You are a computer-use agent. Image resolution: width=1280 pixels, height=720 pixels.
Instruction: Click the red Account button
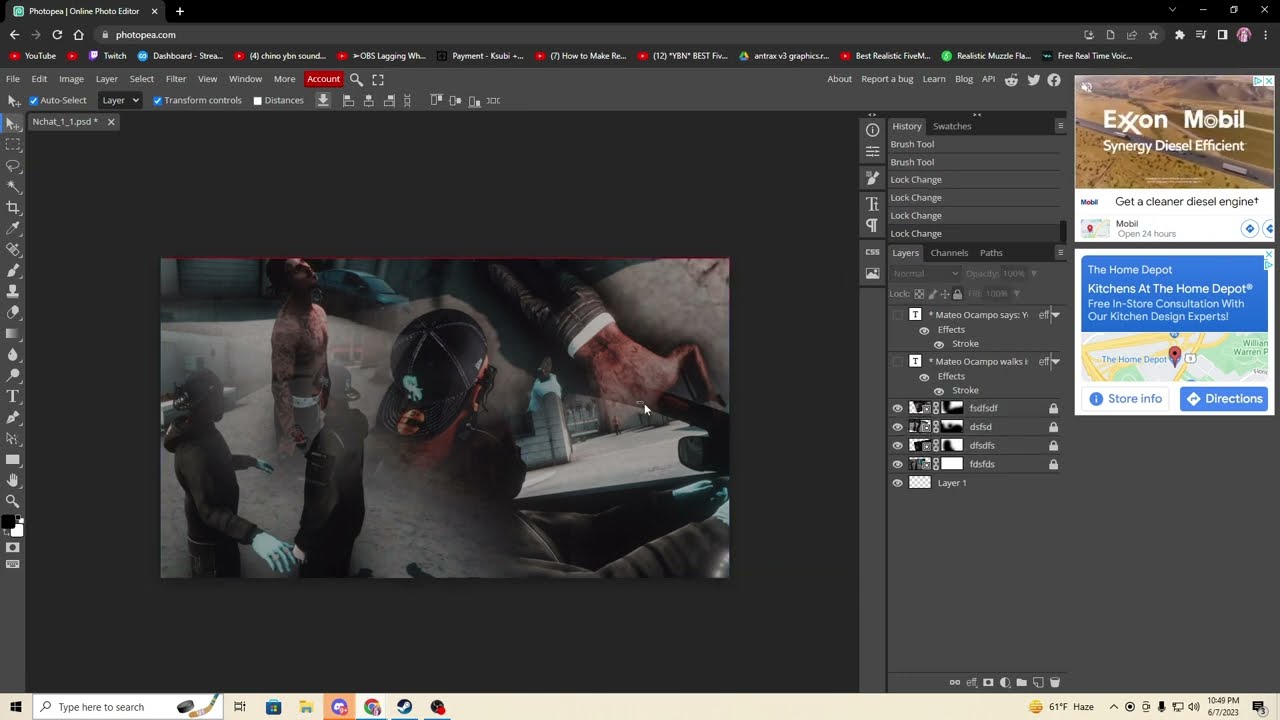(x=323, y=79)
